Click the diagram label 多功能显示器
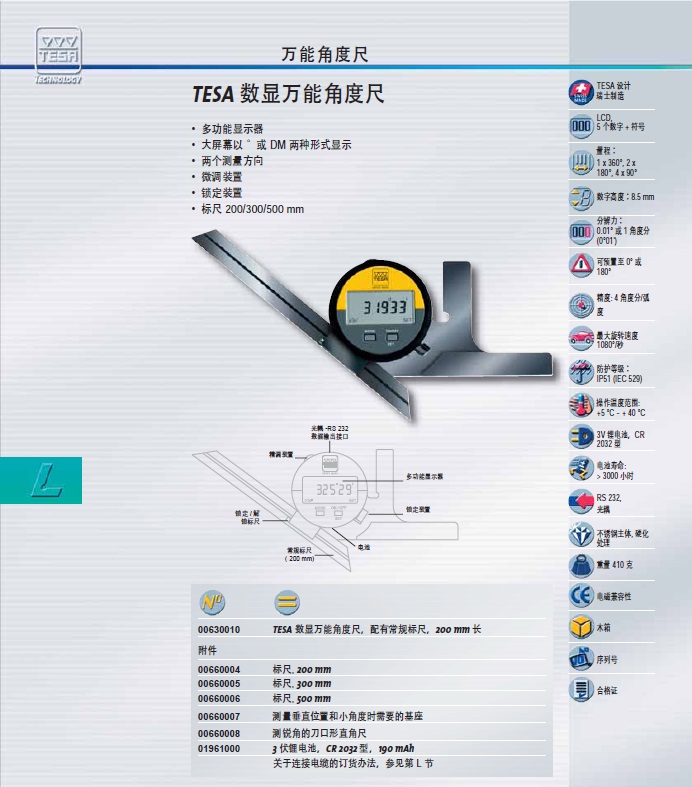 click(425, 476)
